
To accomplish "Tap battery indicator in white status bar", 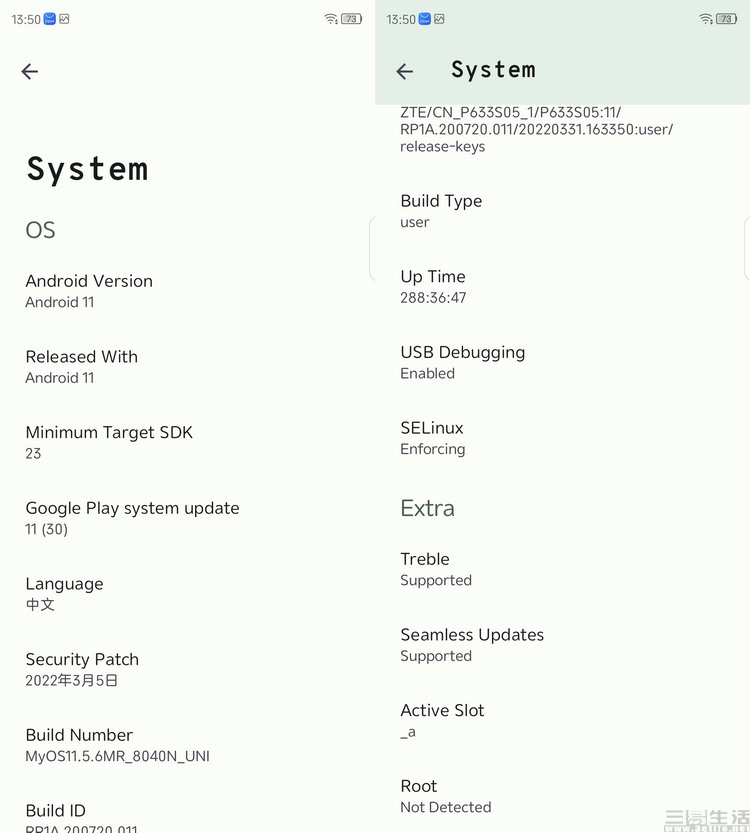I will click(x=352, y=19).
